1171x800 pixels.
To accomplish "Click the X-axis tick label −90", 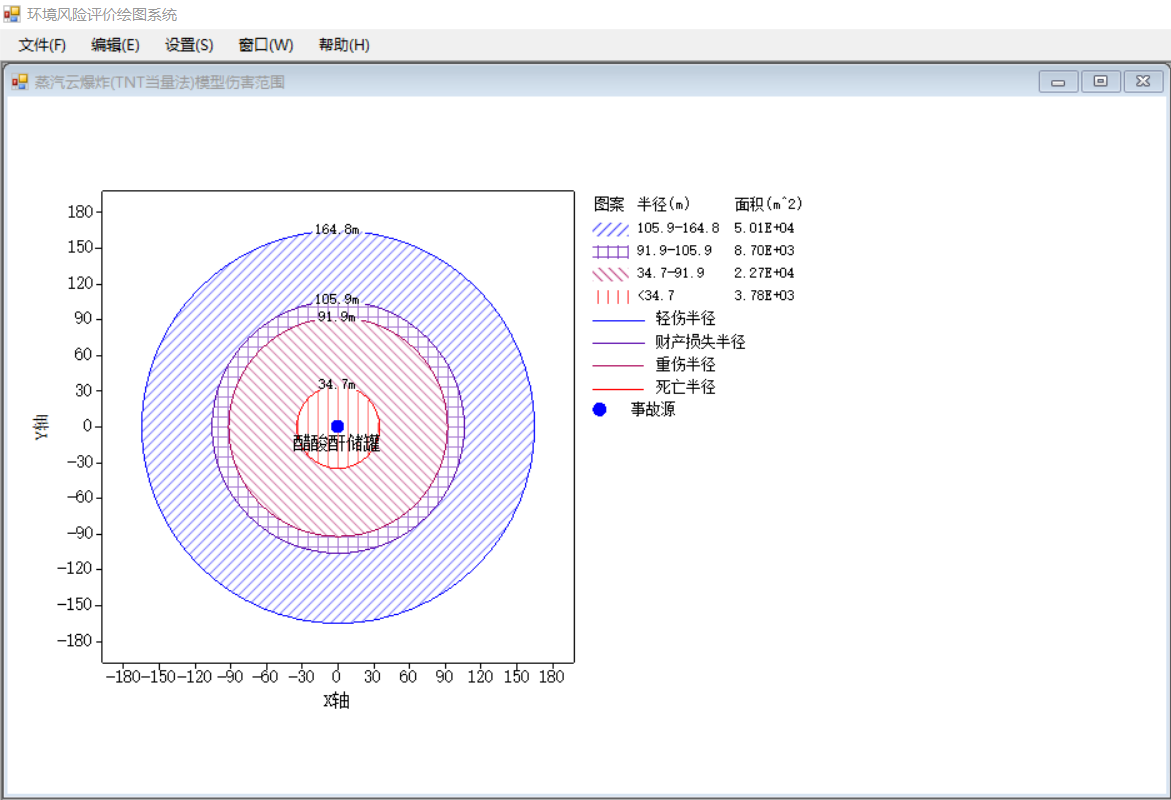I will point(230,677).
